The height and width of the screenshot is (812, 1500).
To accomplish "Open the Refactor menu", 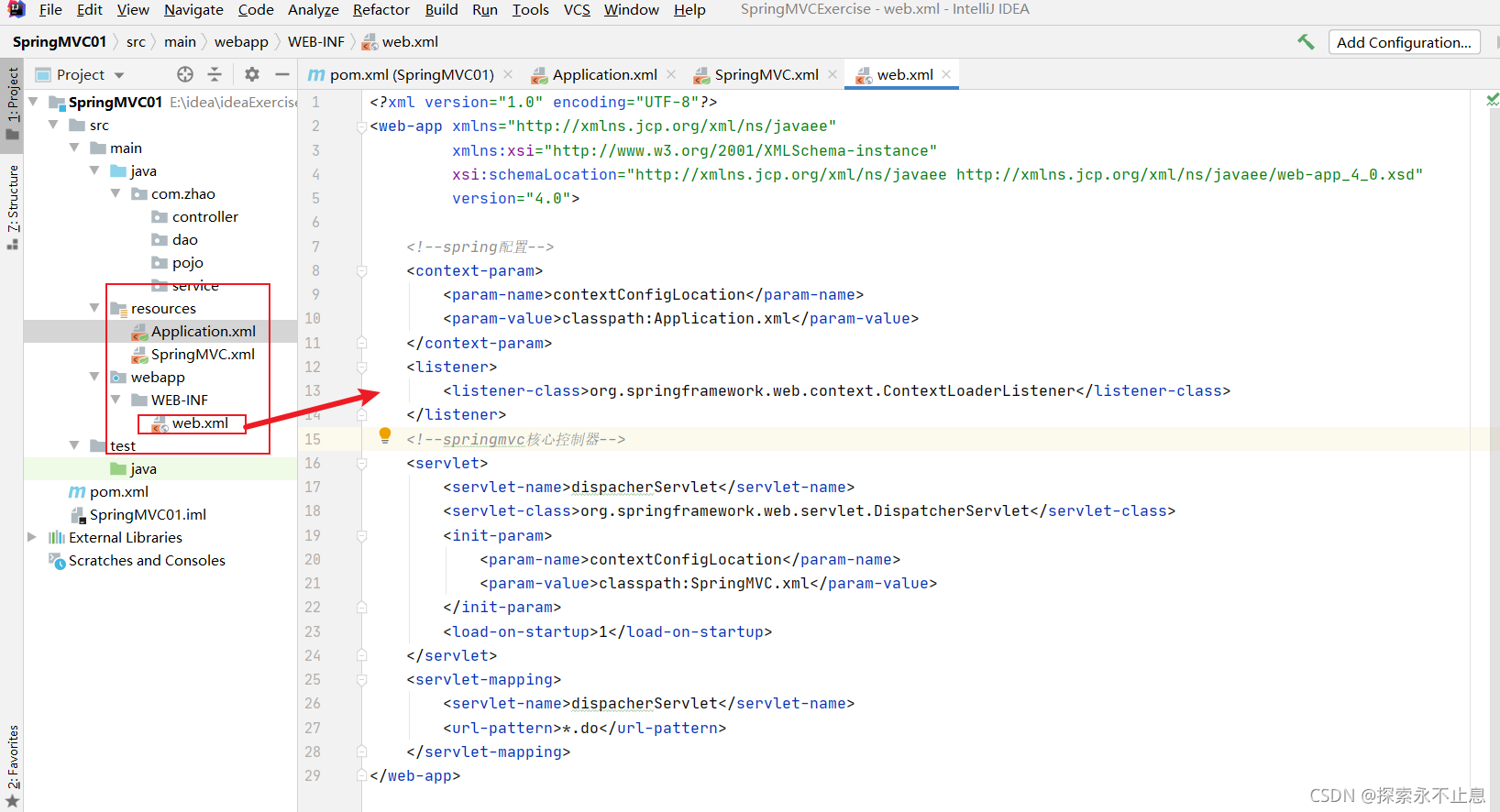I will (x=381, y=9).
